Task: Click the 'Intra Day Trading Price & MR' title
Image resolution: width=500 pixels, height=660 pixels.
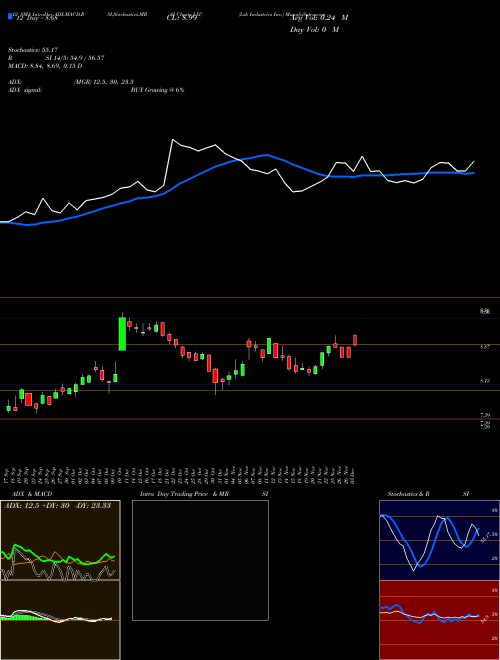Action: tap(184, 494)
